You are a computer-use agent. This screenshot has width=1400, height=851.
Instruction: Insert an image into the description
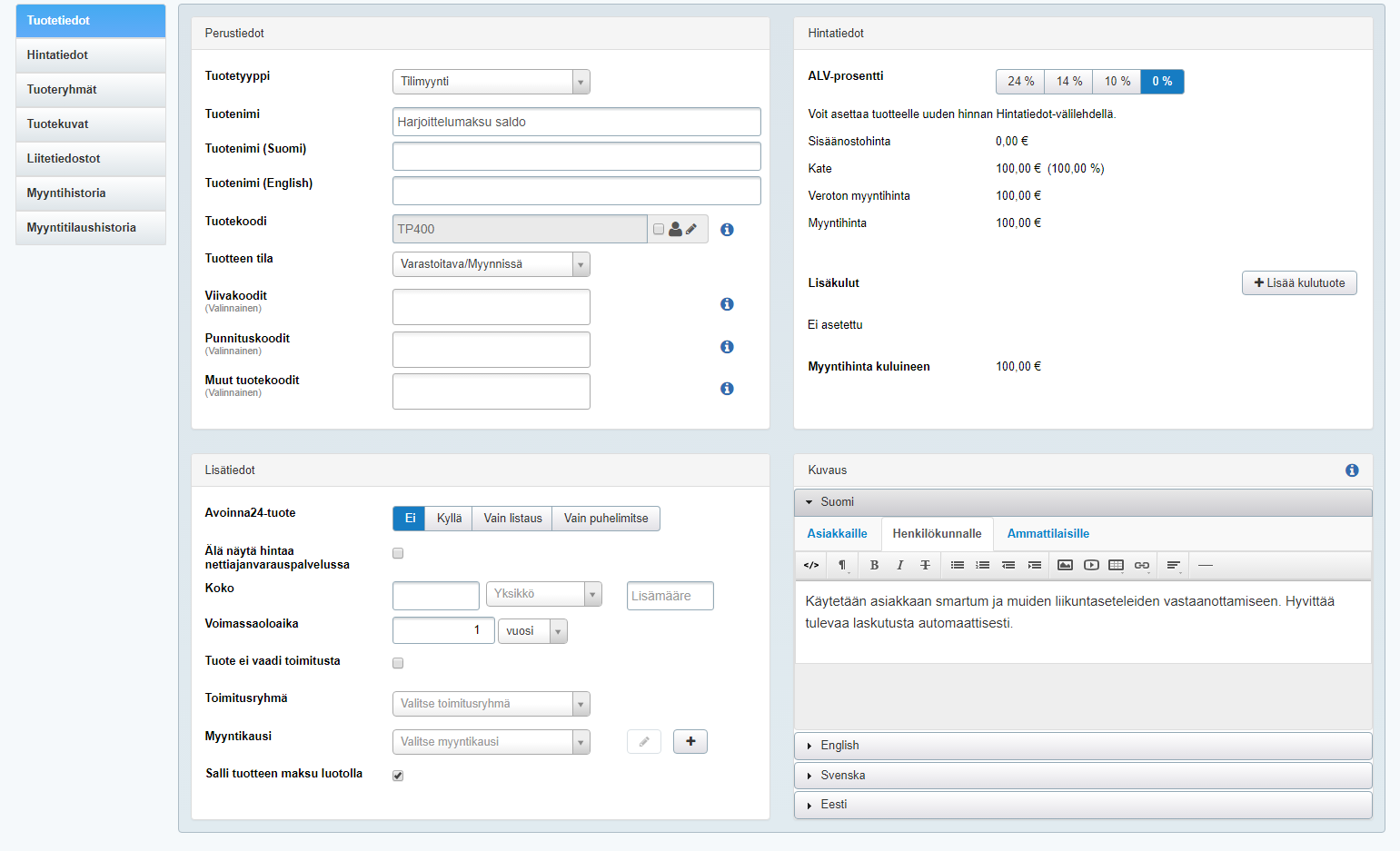click(x=1065, y=565)
